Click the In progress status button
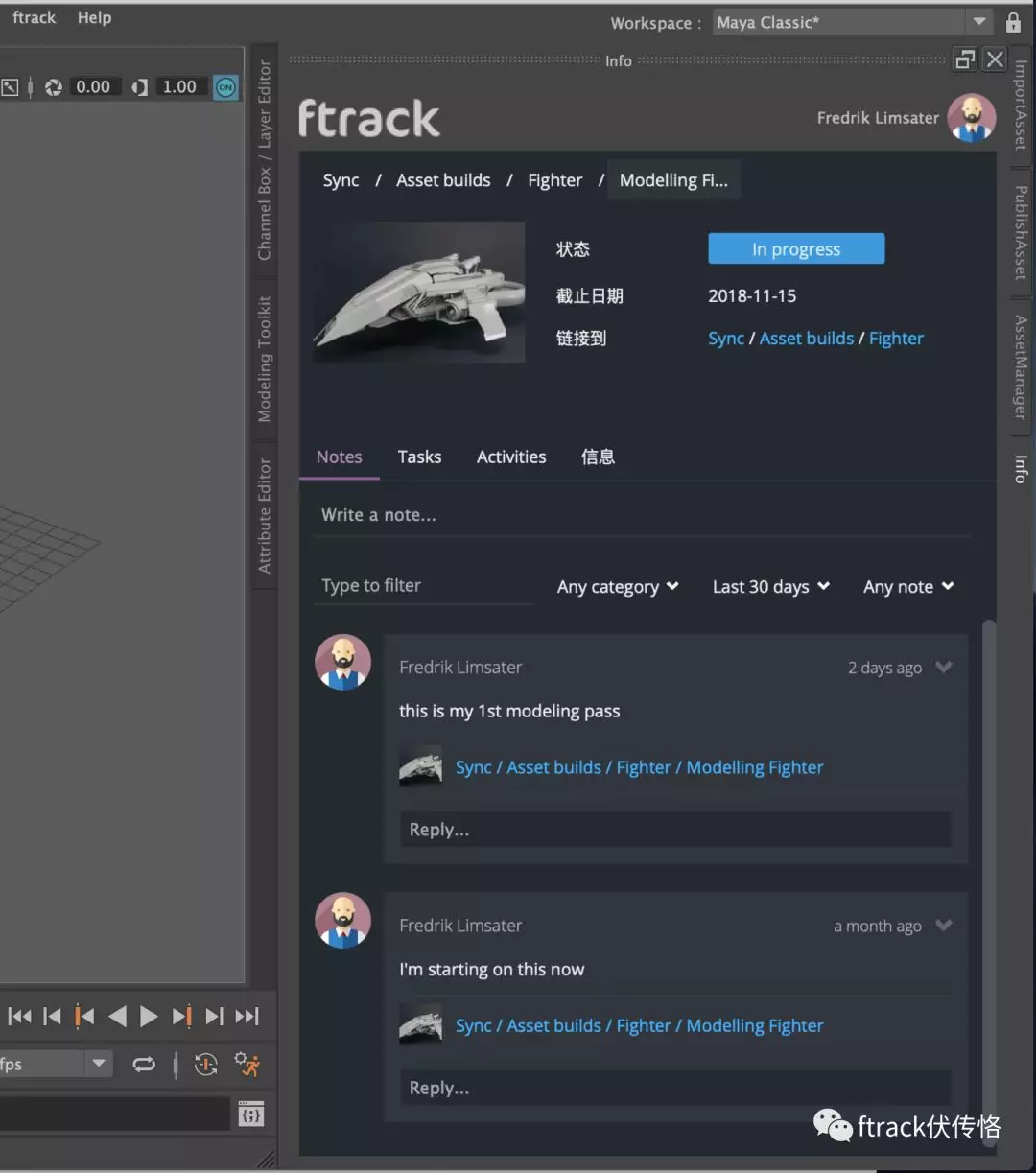 coord(796,248)
